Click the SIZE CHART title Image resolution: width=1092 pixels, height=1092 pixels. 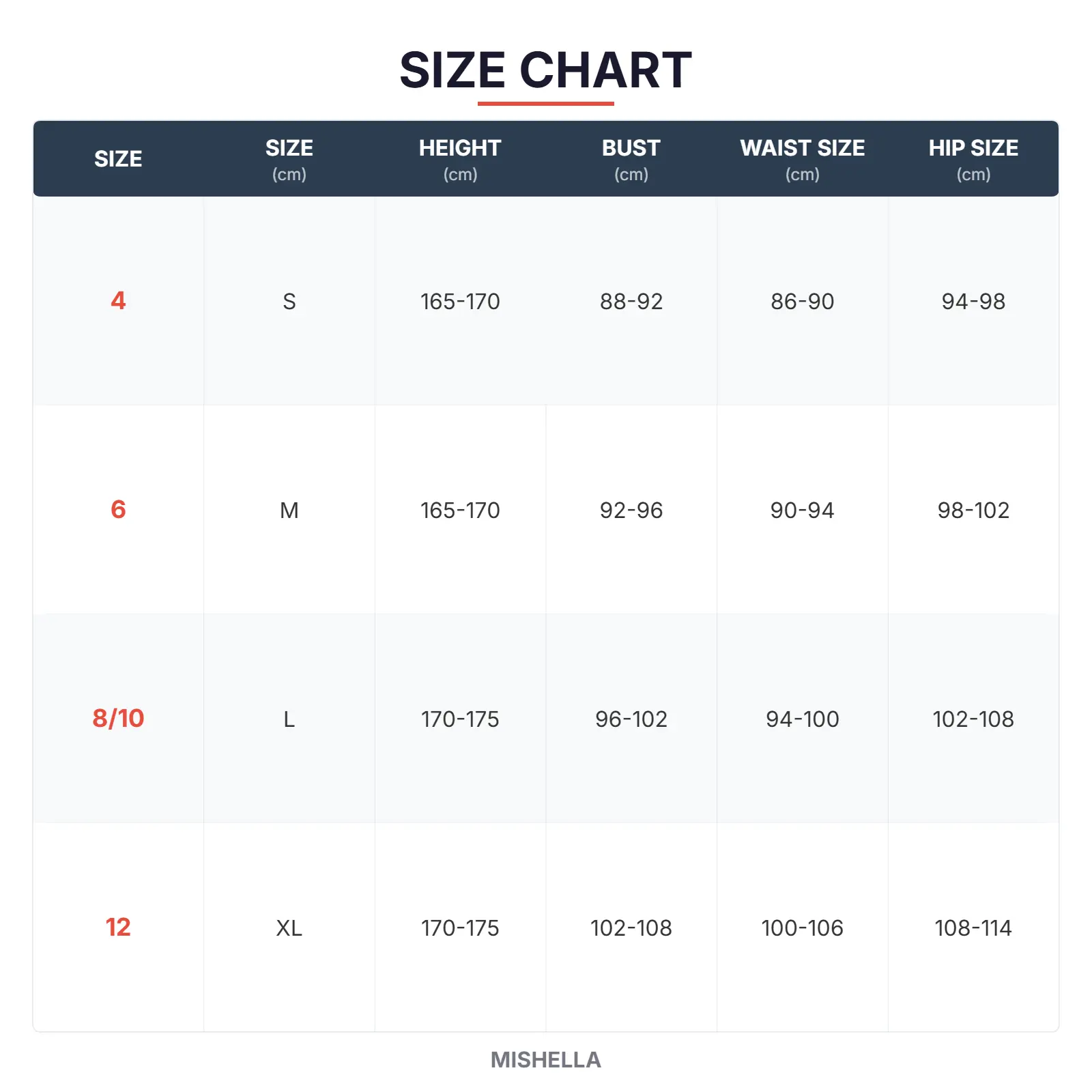[545, 70]
